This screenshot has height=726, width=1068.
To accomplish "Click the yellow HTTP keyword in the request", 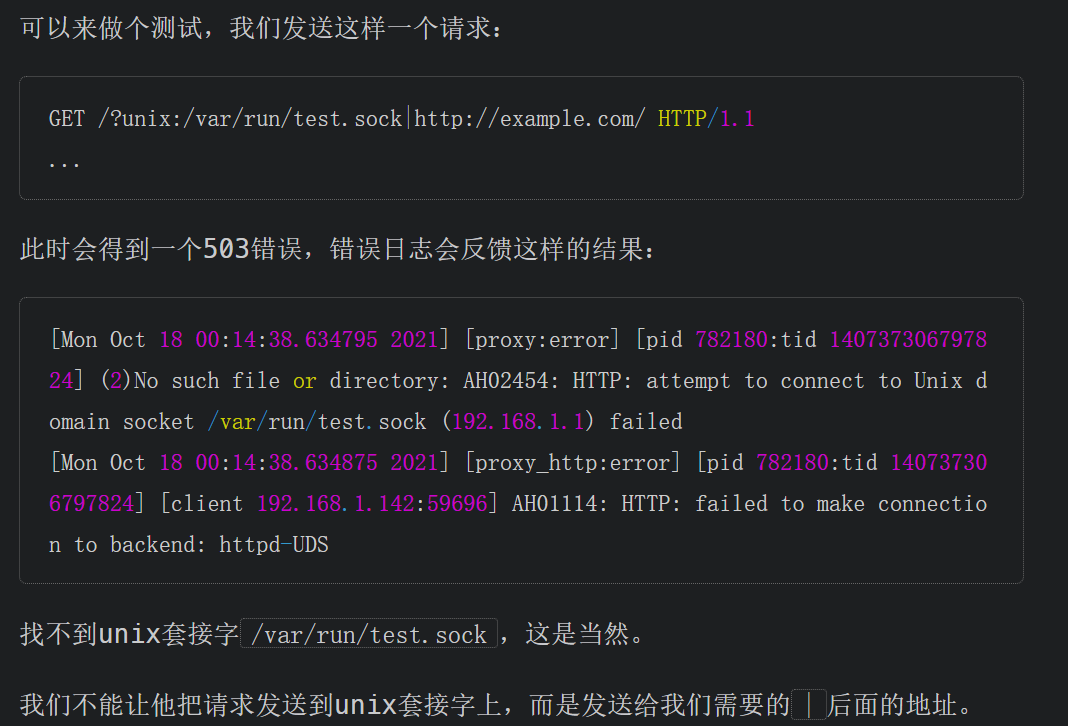I will click(x=682, y=119).
